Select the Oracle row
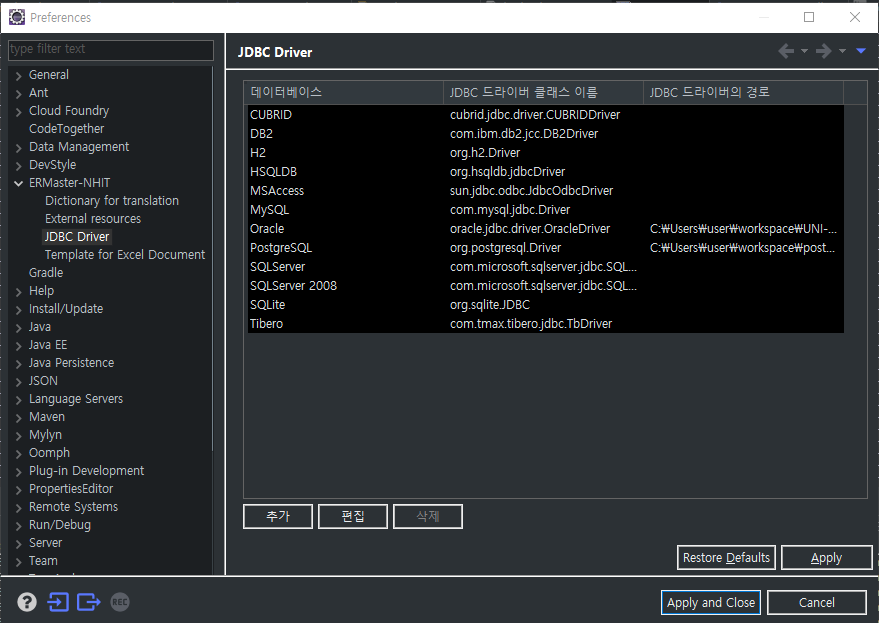The image size is (879, 623). pyautogui.click(x=545, y=229)
